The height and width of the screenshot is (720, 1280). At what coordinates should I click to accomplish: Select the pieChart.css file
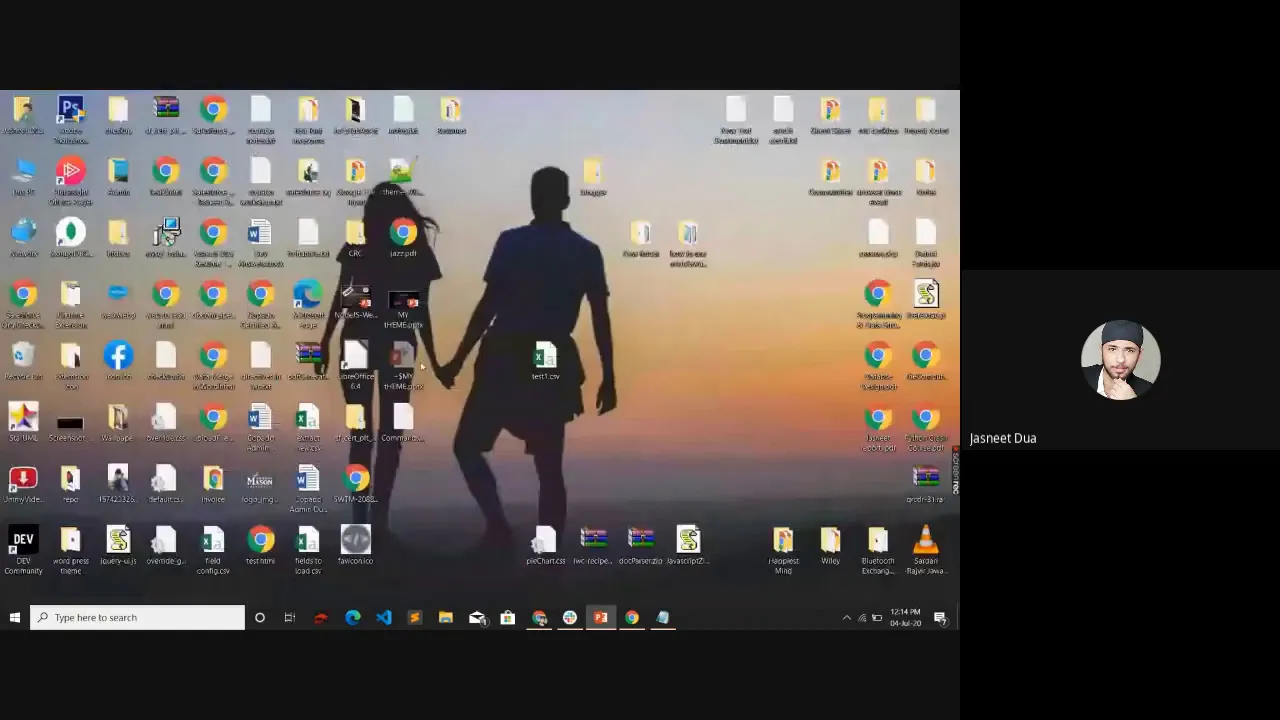(545, 547)
